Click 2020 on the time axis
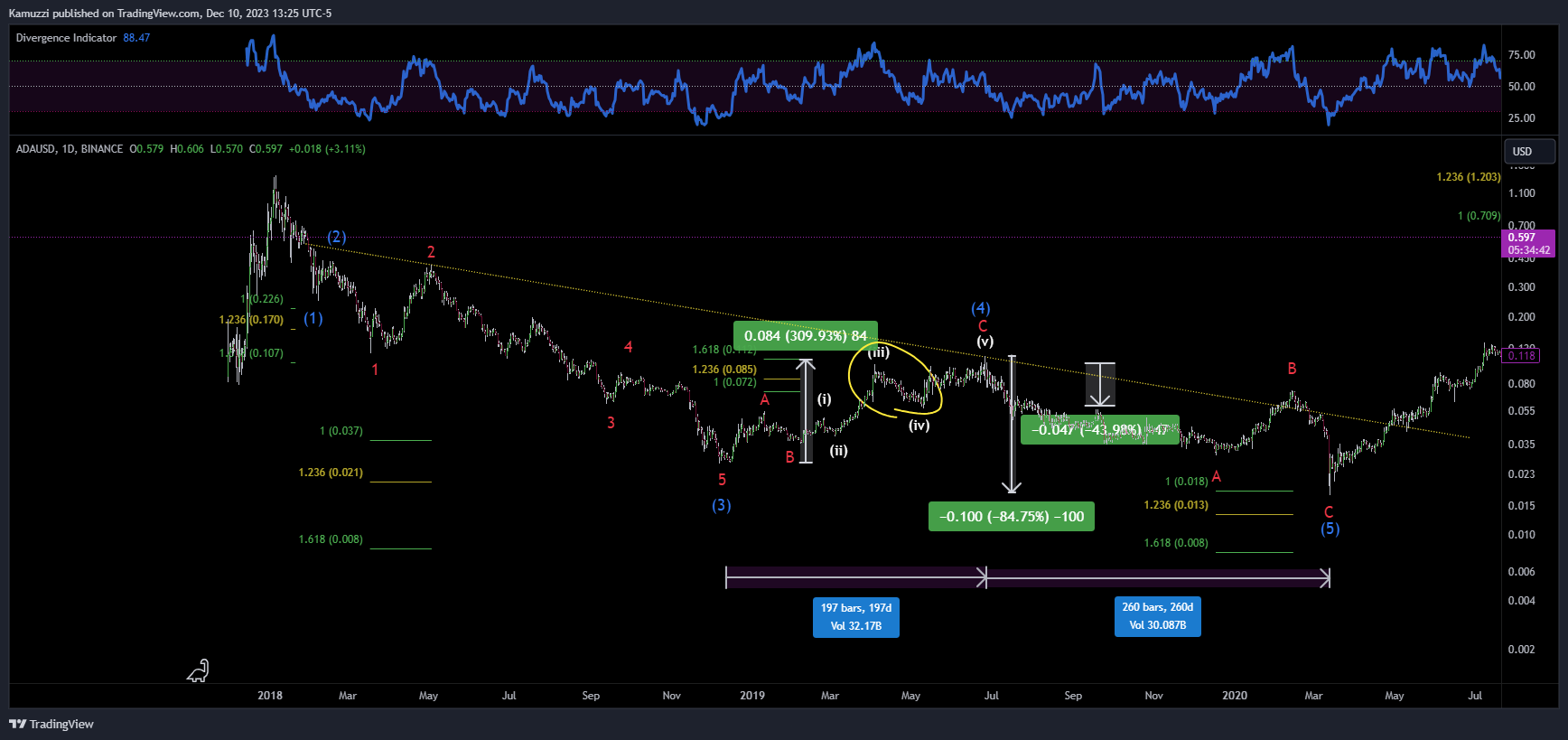The image size is (1568, 740). 1235,696
